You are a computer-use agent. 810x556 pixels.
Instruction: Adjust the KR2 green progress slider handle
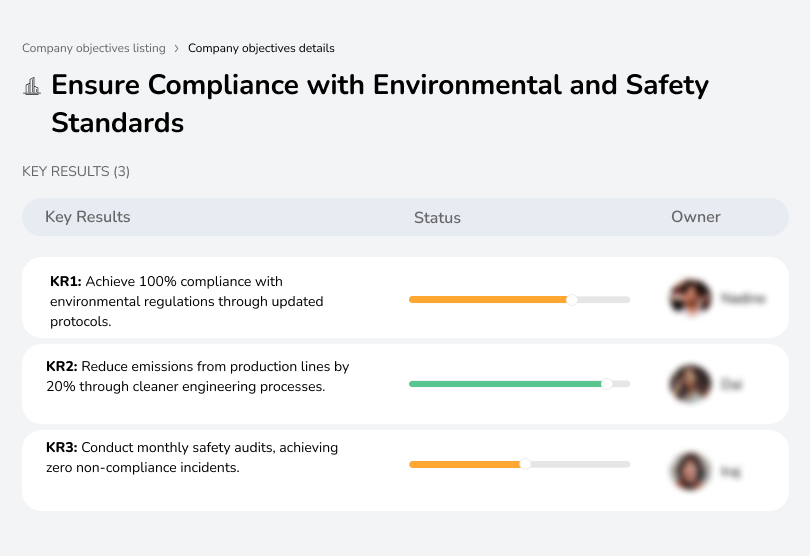click(x=607, y=384)
